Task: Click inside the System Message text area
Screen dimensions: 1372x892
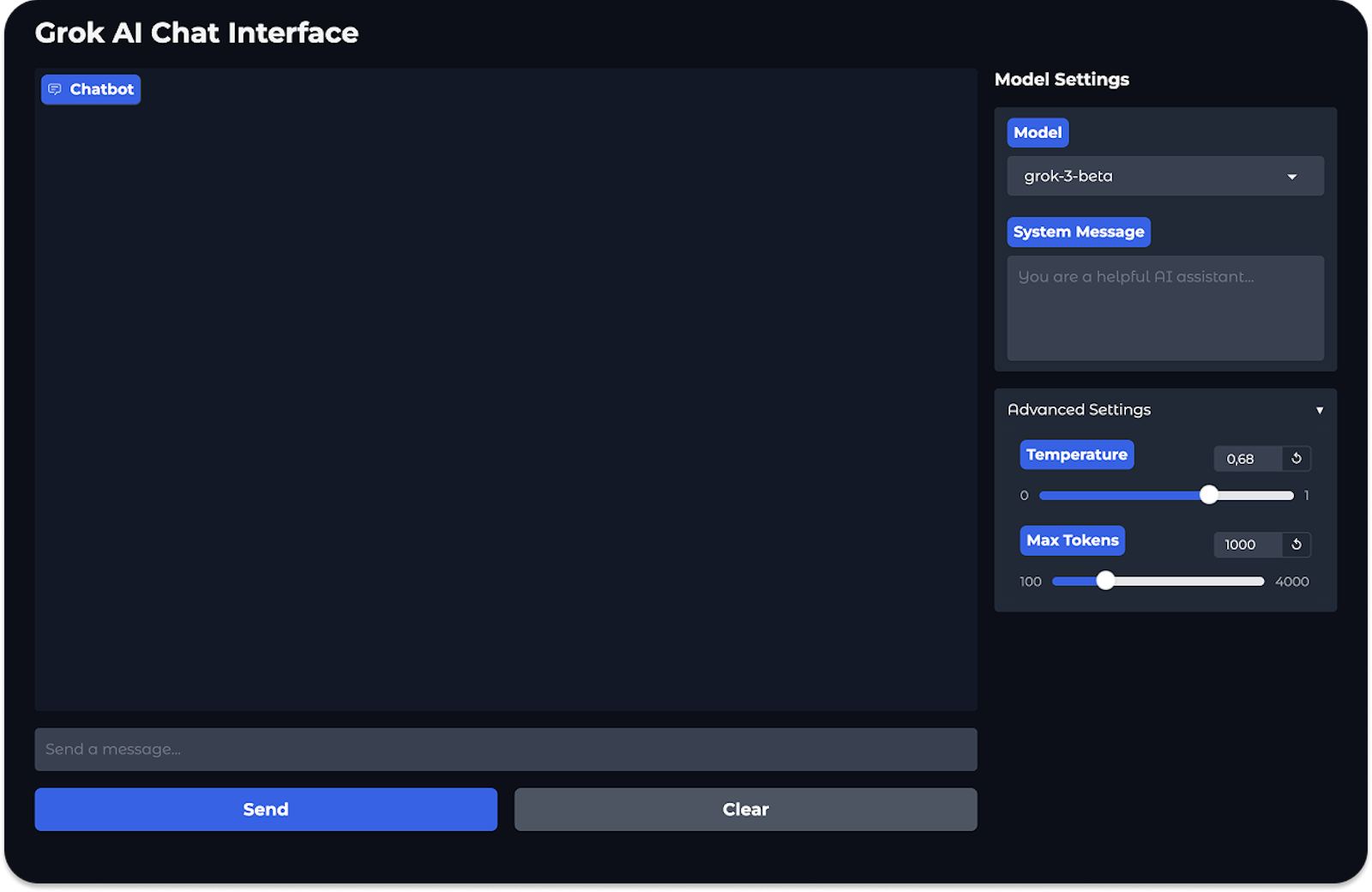Action: pyautogui.click(x=1164, y=309)
